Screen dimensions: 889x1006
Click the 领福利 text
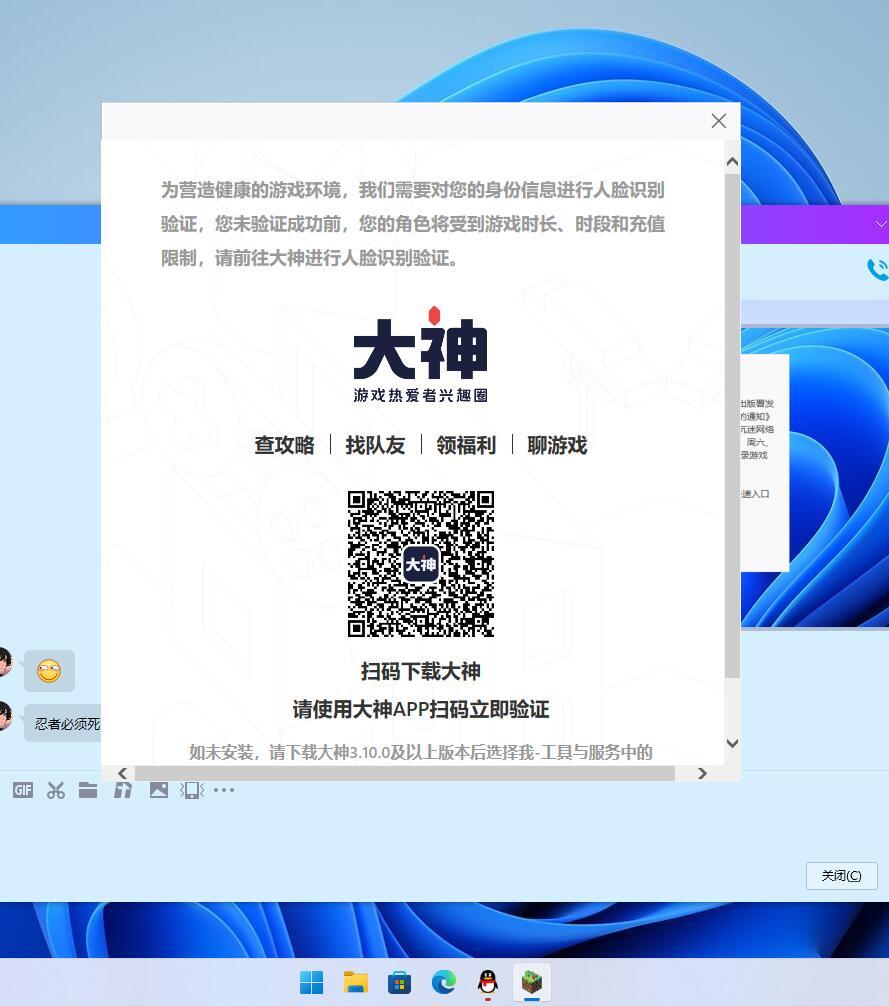click(466, 445)
